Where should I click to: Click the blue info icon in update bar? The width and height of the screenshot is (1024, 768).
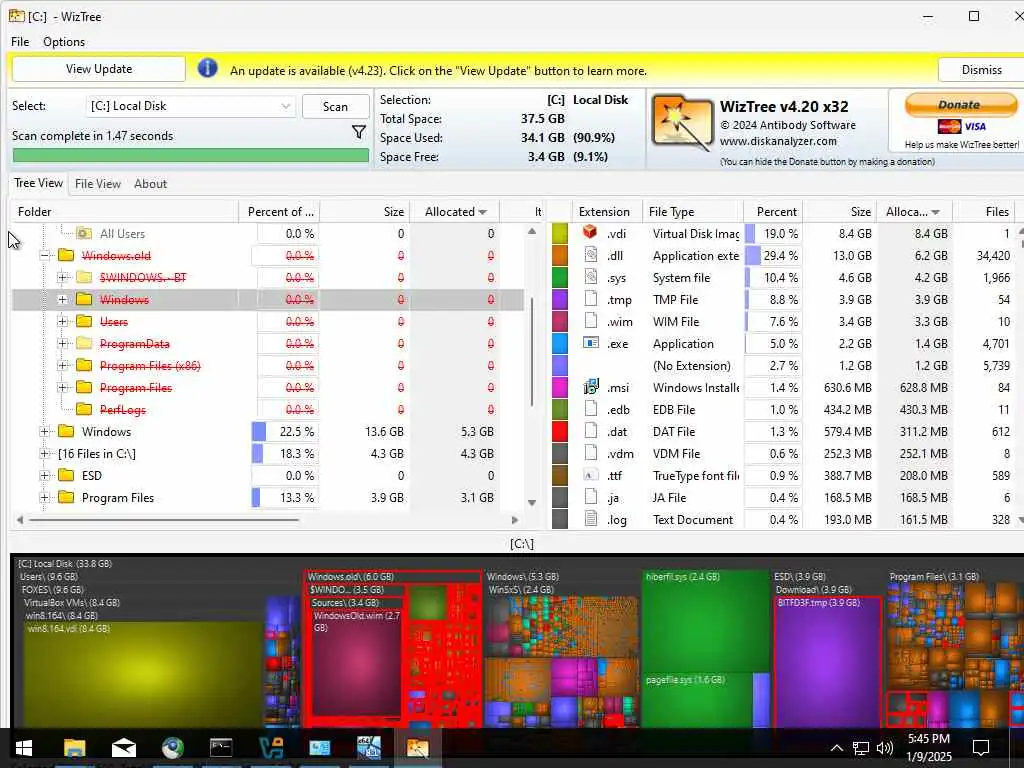[207, 68]
